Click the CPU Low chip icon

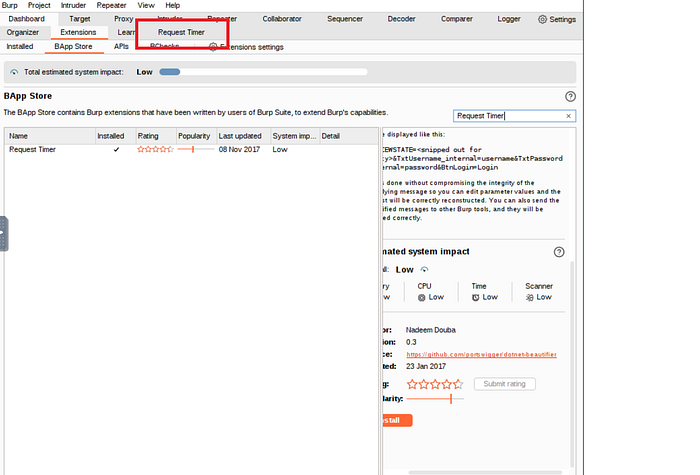[421, 298]
